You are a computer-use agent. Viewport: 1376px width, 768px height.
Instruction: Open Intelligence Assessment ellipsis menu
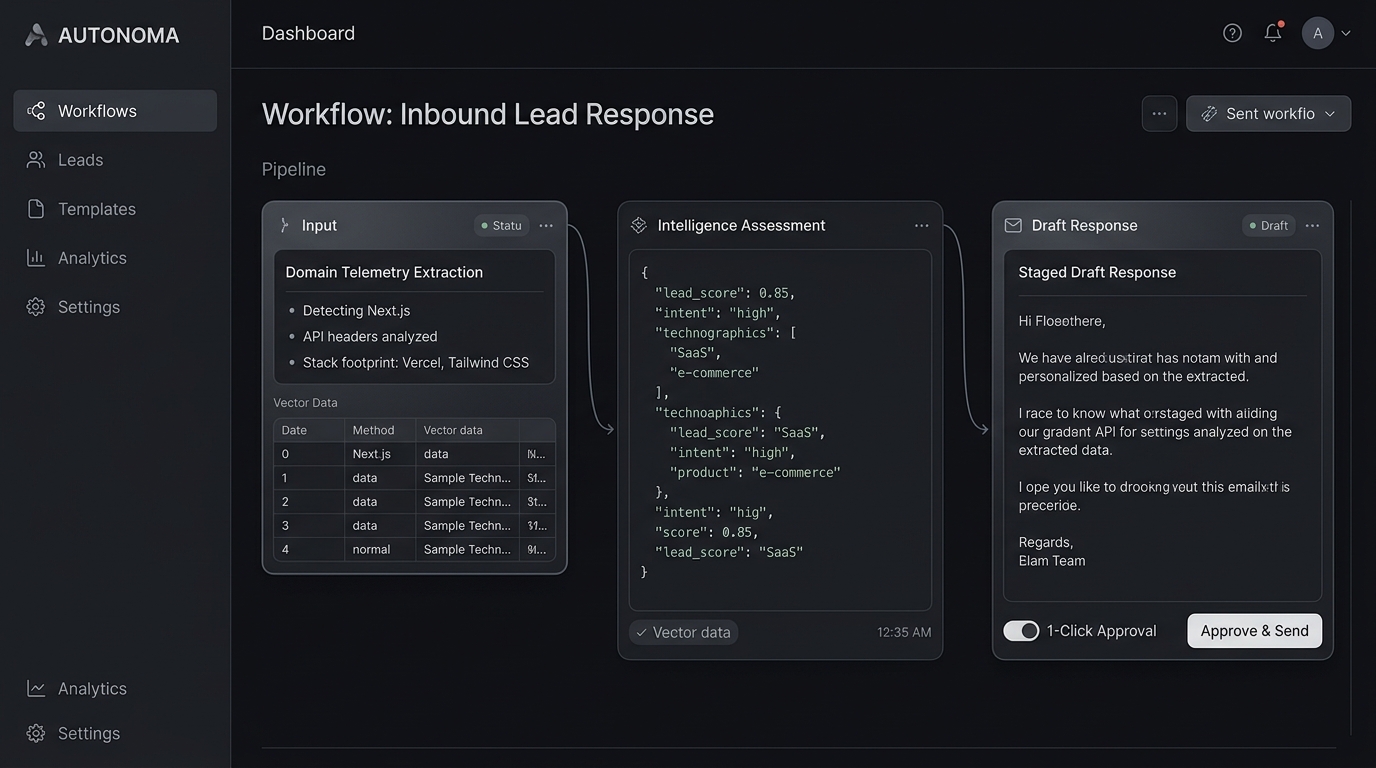click(921, 226)
